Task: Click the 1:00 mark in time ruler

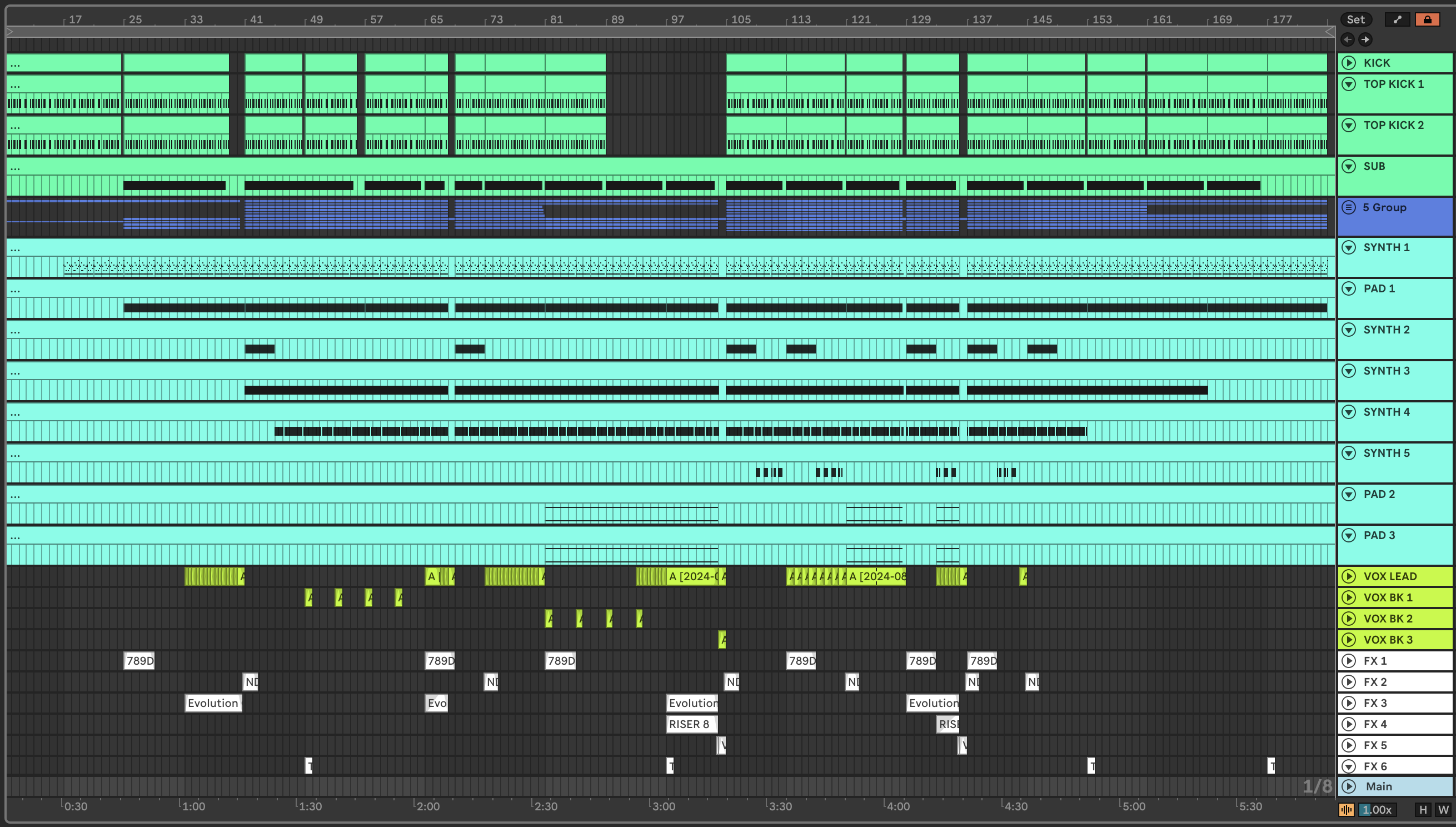Action: pos(193,806)
